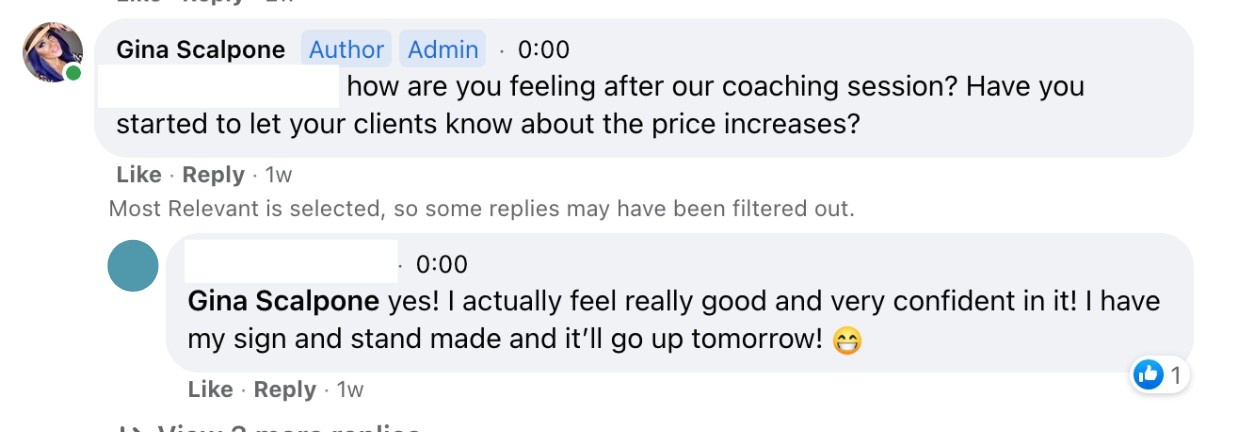This screenshot has height=432, width=1254.
Task: Click the Gina Scalpone mention in the reply
Action: (x=283, y=301)
